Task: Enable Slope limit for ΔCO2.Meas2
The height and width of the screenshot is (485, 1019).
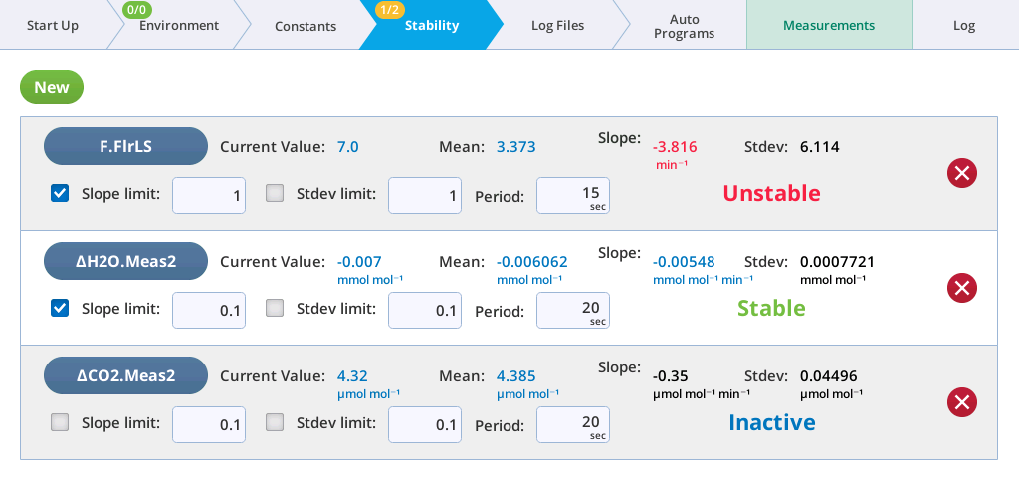Action: pos(60,423)
